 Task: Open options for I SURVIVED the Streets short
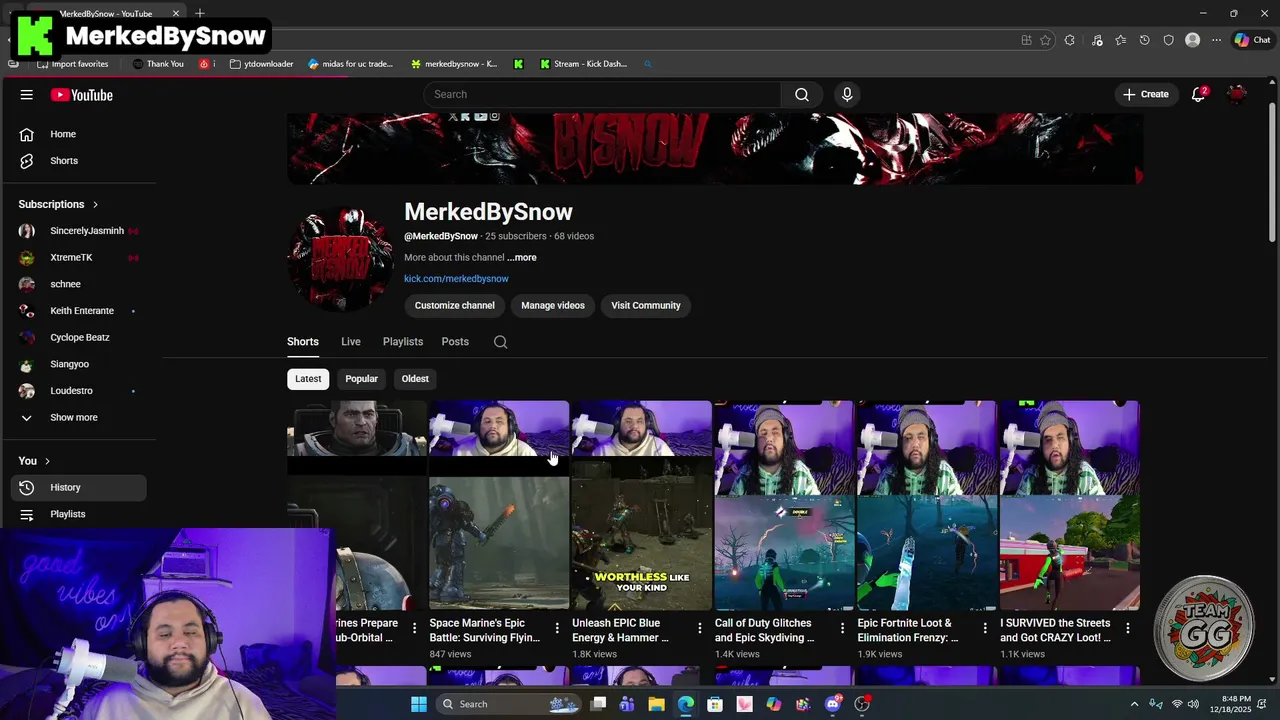[1127, 629]
